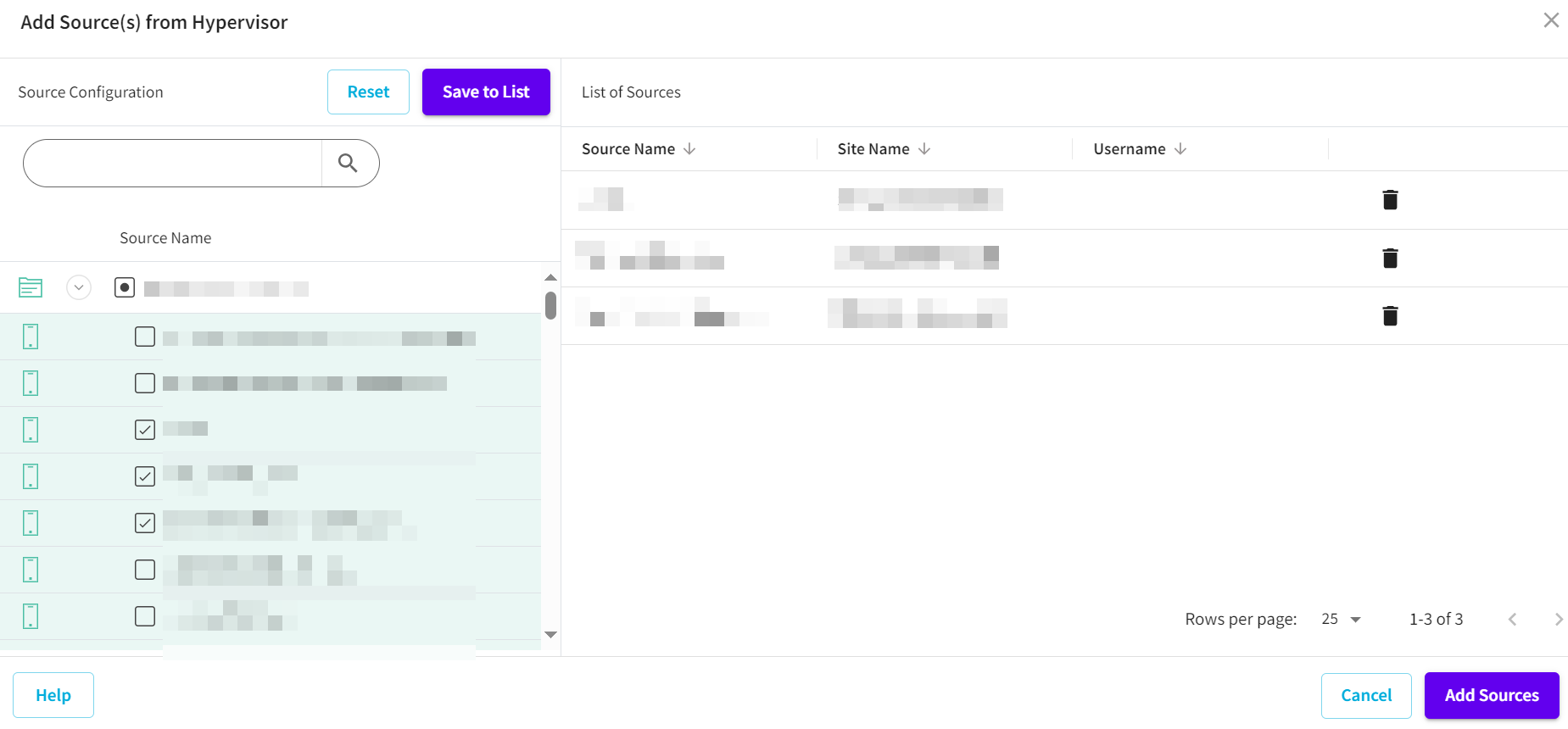Check the first unchecked VM checkbox
Image resolution: width=1568 pixels, height=729 pixels.
point(145,337)
